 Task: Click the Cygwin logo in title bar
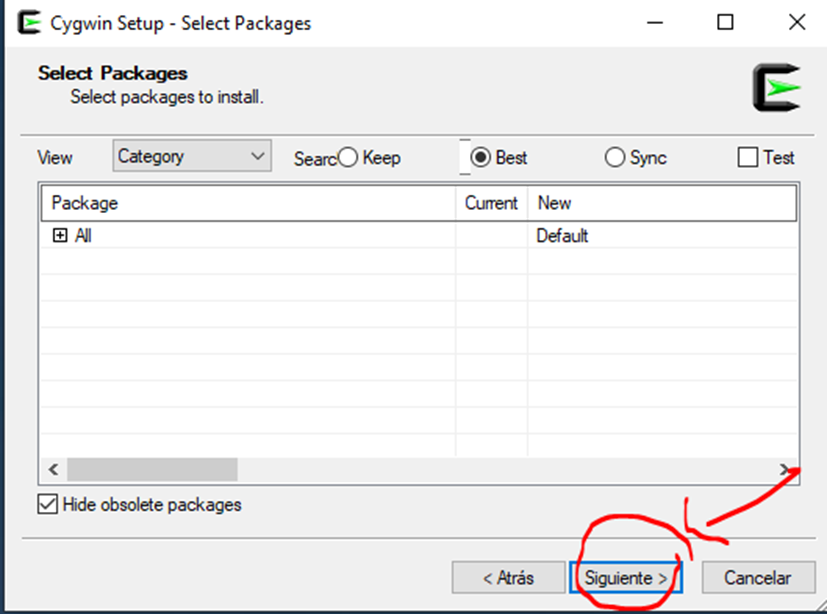(x=29, y=23)
